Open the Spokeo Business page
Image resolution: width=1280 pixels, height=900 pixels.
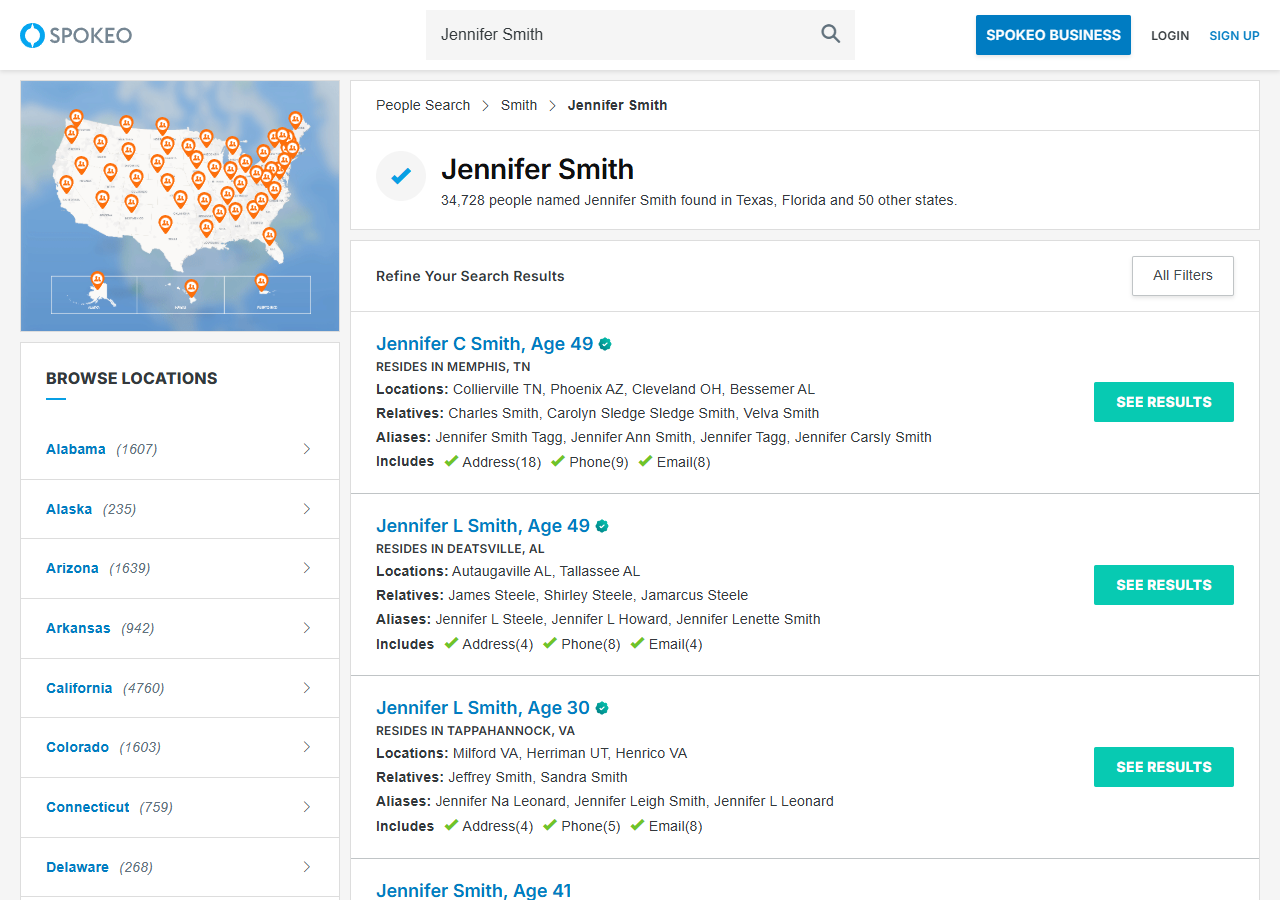click(x=1053, y=35)
